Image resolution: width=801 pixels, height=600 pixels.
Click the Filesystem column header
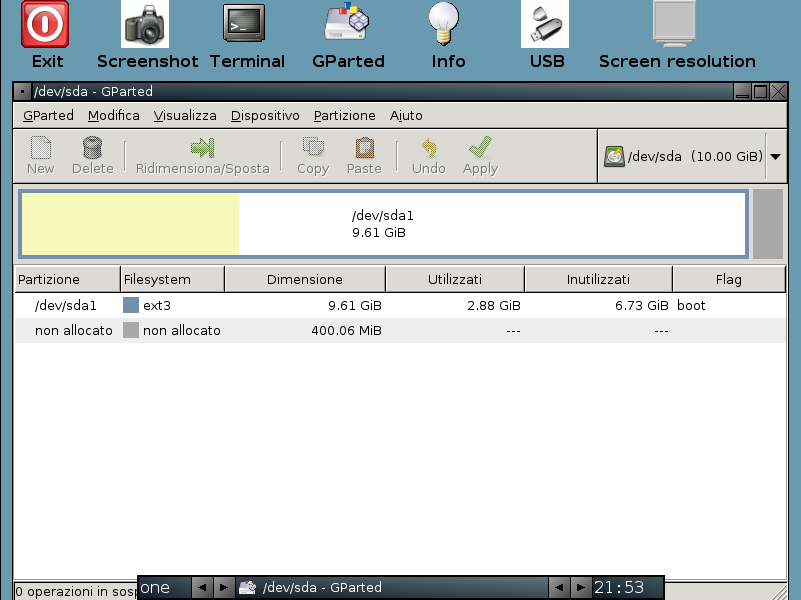click(x=173, y=279)
